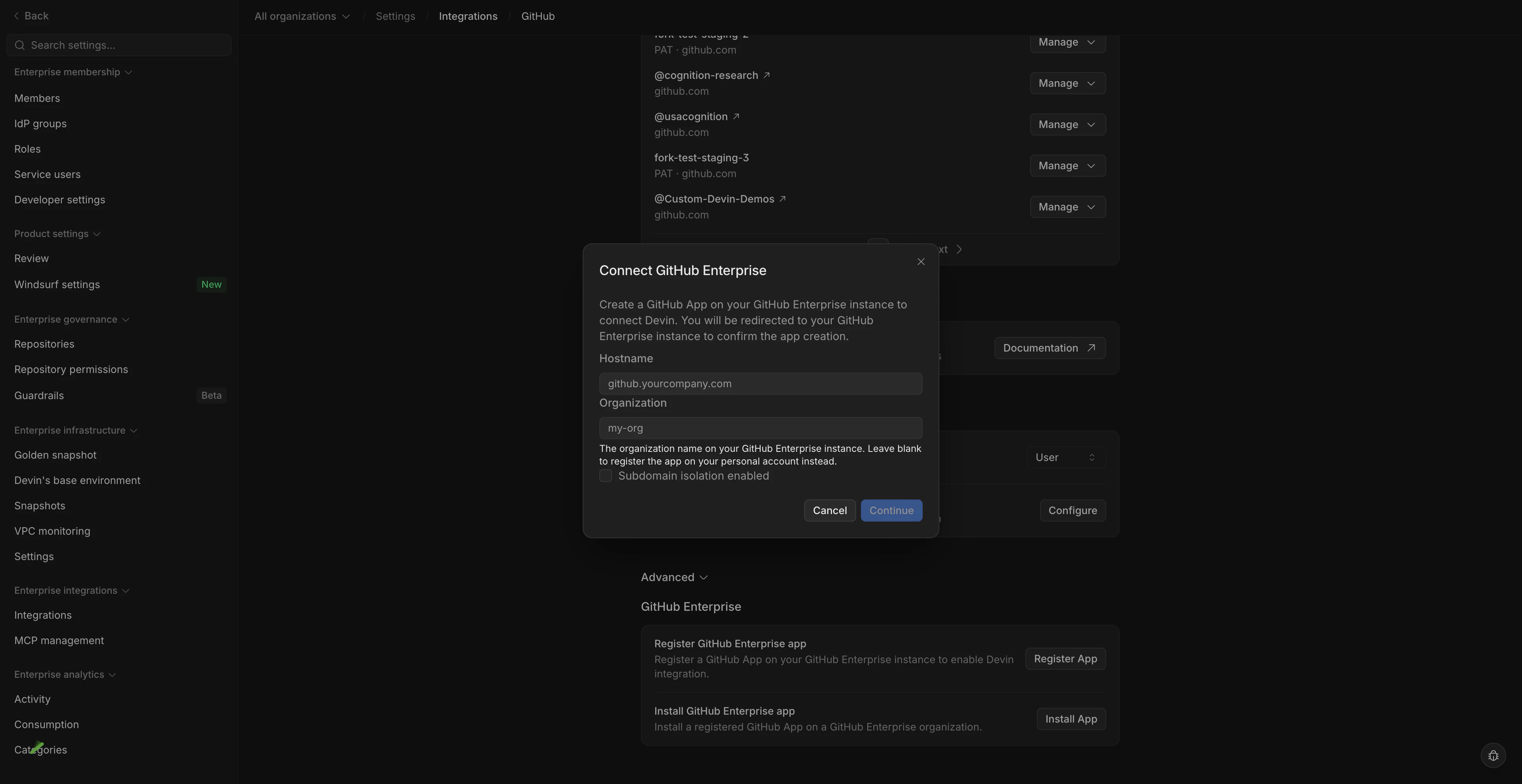Click Cancel in the dialog
The height and width of the screenshot is (784, 1522).
[830, 511]
